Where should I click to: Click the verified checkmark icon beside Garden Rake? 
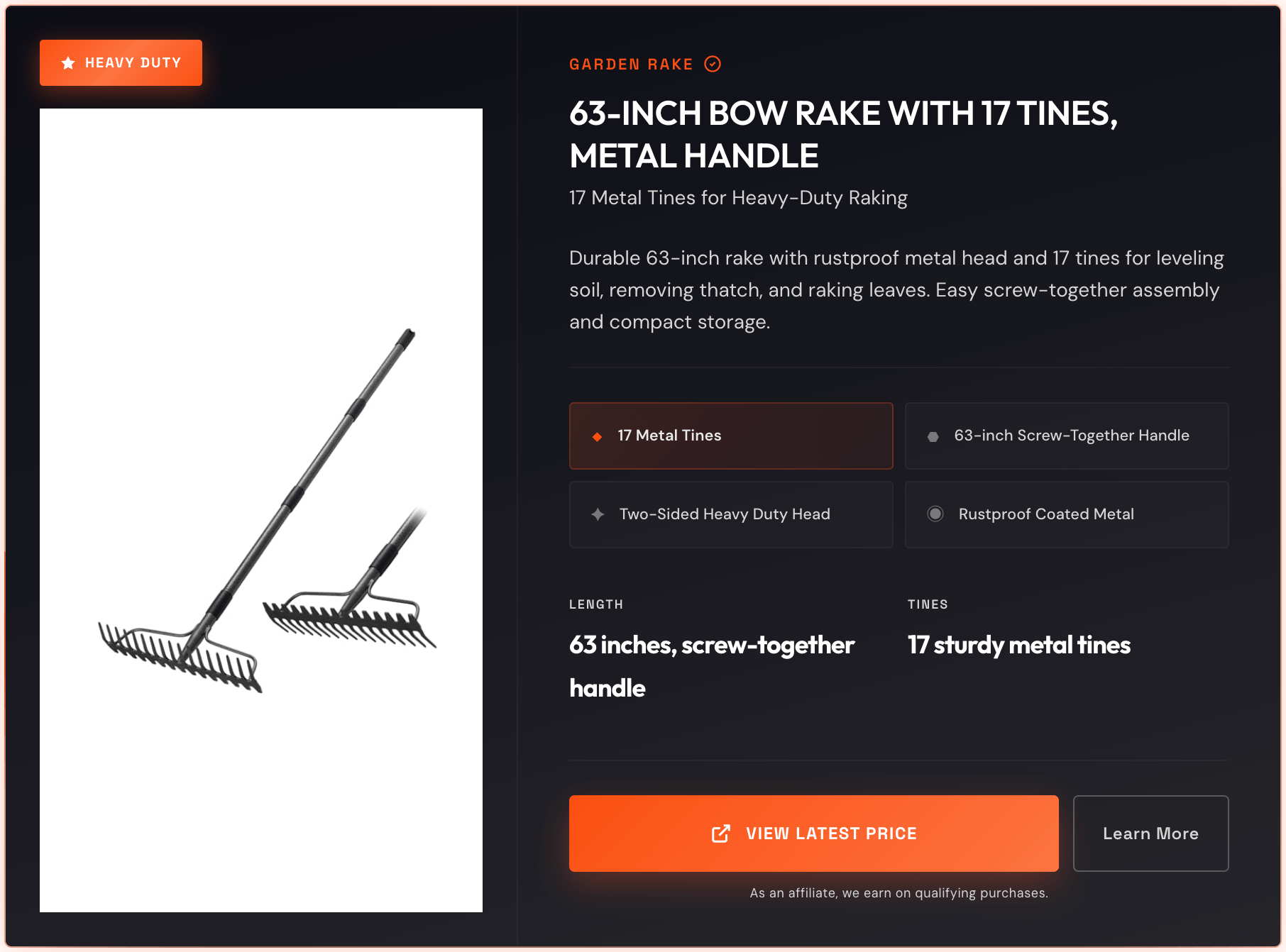(713, 64)
